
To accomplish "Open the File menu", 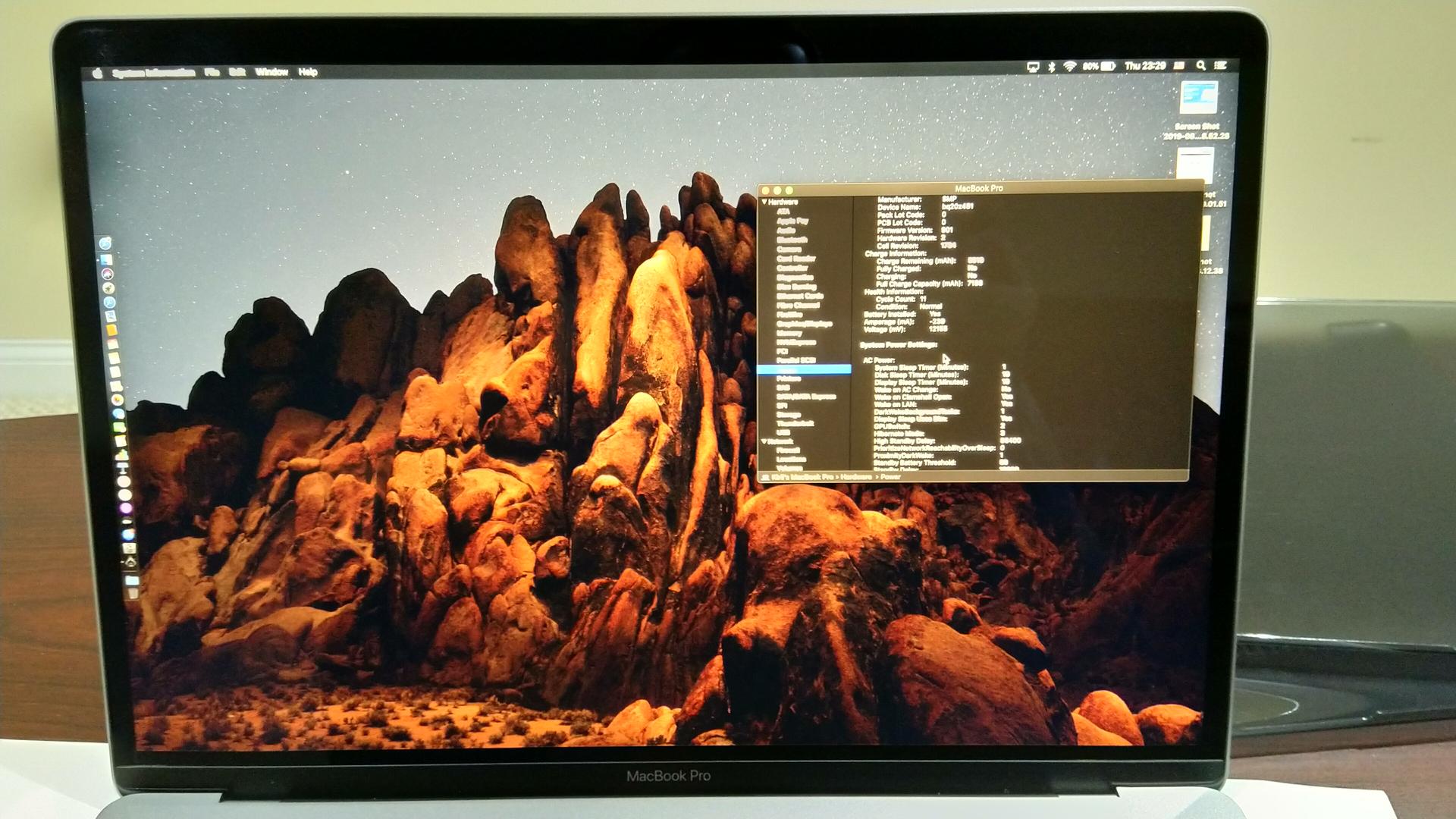I will pos(212,72).
